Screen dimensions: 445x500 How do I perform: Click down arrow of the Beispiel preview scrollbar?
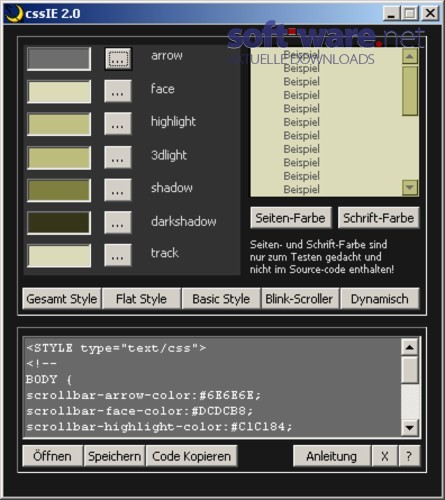410,187
